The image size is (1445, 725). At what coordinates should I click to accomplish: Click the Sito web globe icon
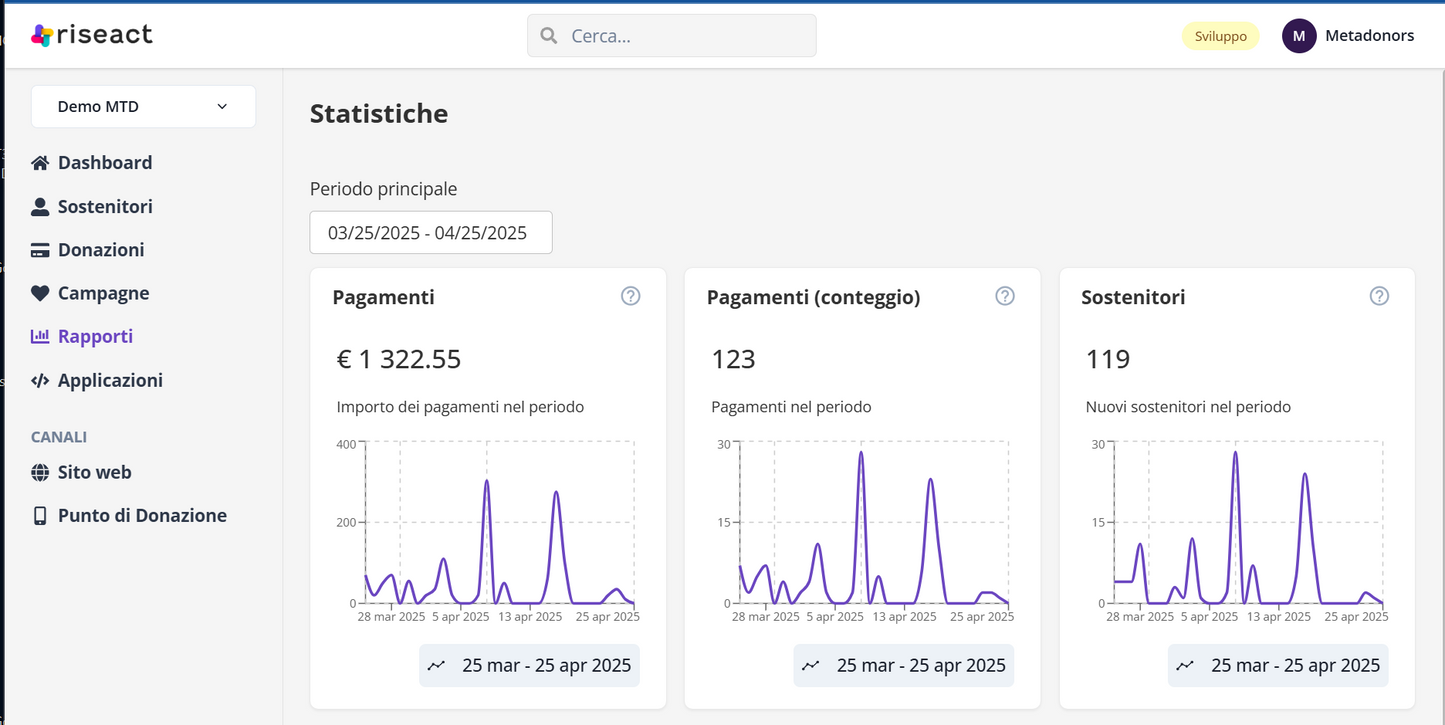(x=40, y=473)
